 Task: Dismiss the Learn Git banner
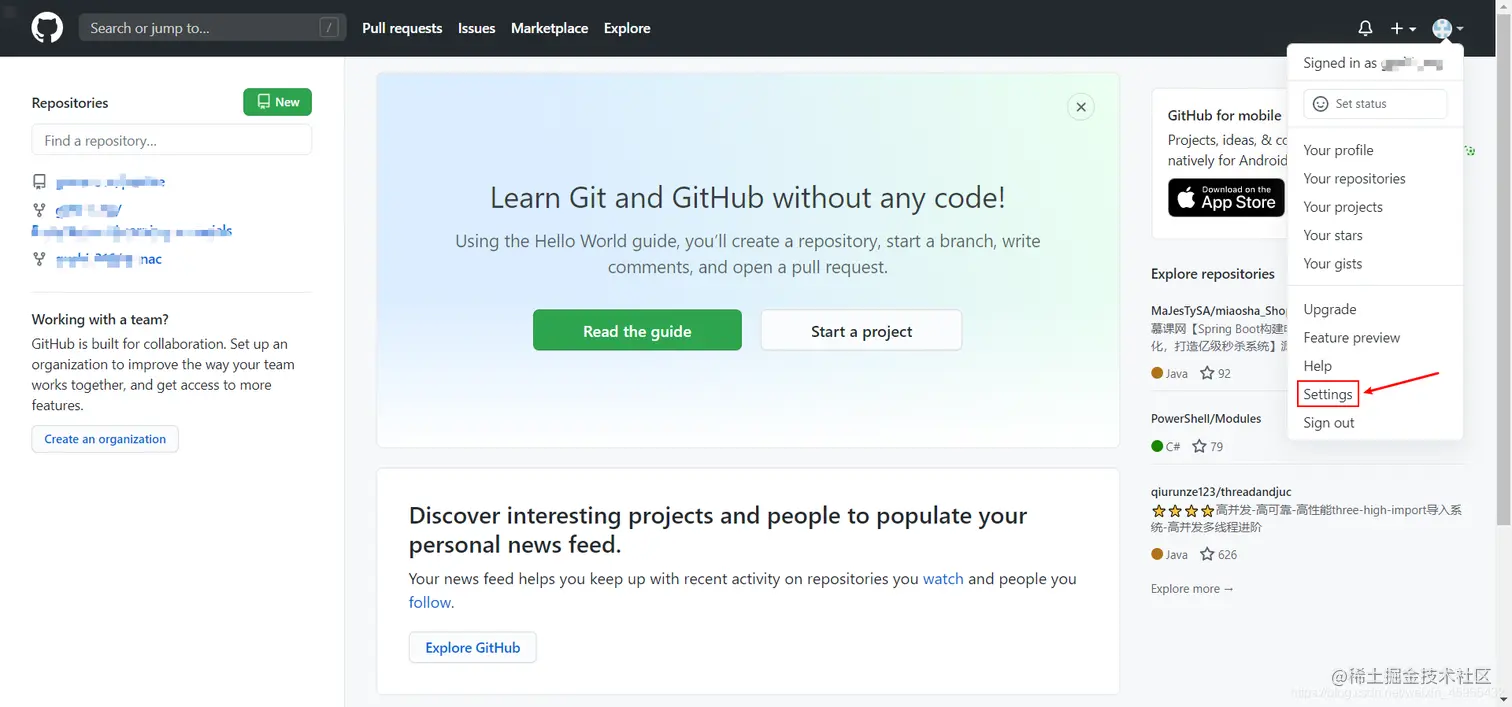tap(1080, 106)
